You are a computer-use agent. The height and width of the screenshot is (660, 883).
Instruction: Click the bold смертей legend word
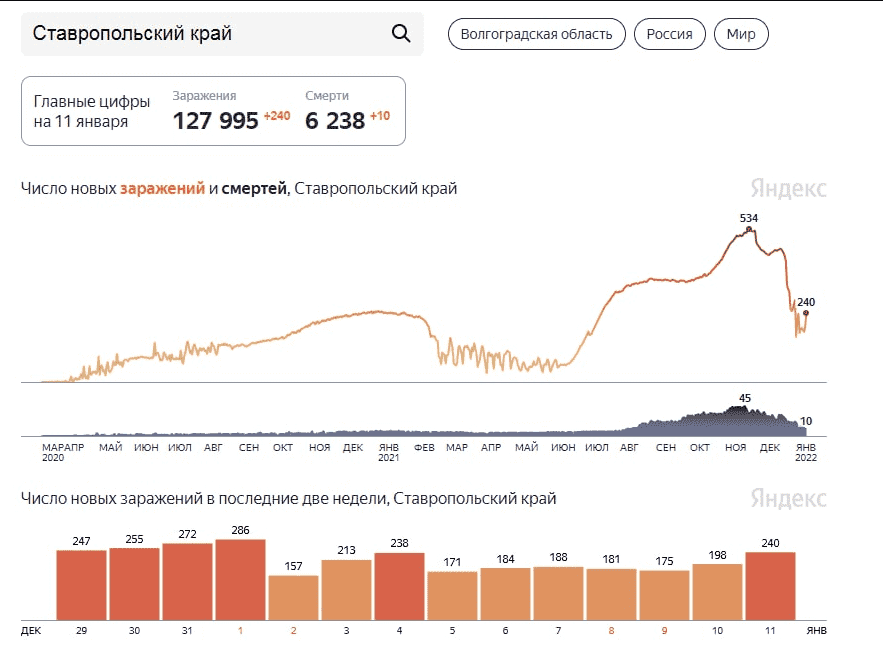254,188
